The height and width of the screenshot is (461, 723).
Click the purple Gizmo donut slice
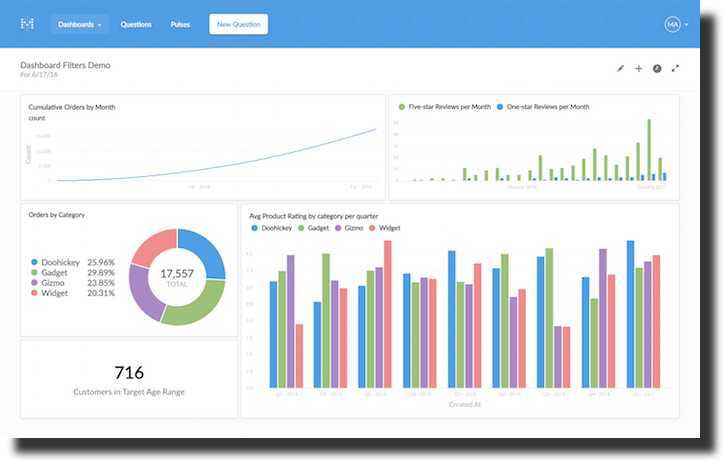click(144, 293)
